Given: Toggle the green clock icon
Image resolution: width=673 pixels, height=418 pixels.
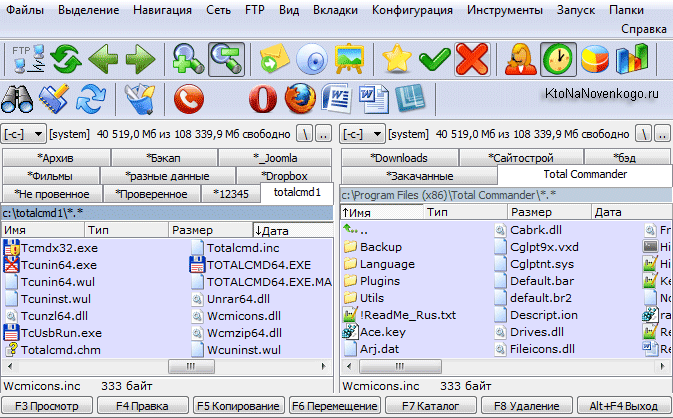Looking at the screenshot, I should pyautogui.click(x=558, y=59).
